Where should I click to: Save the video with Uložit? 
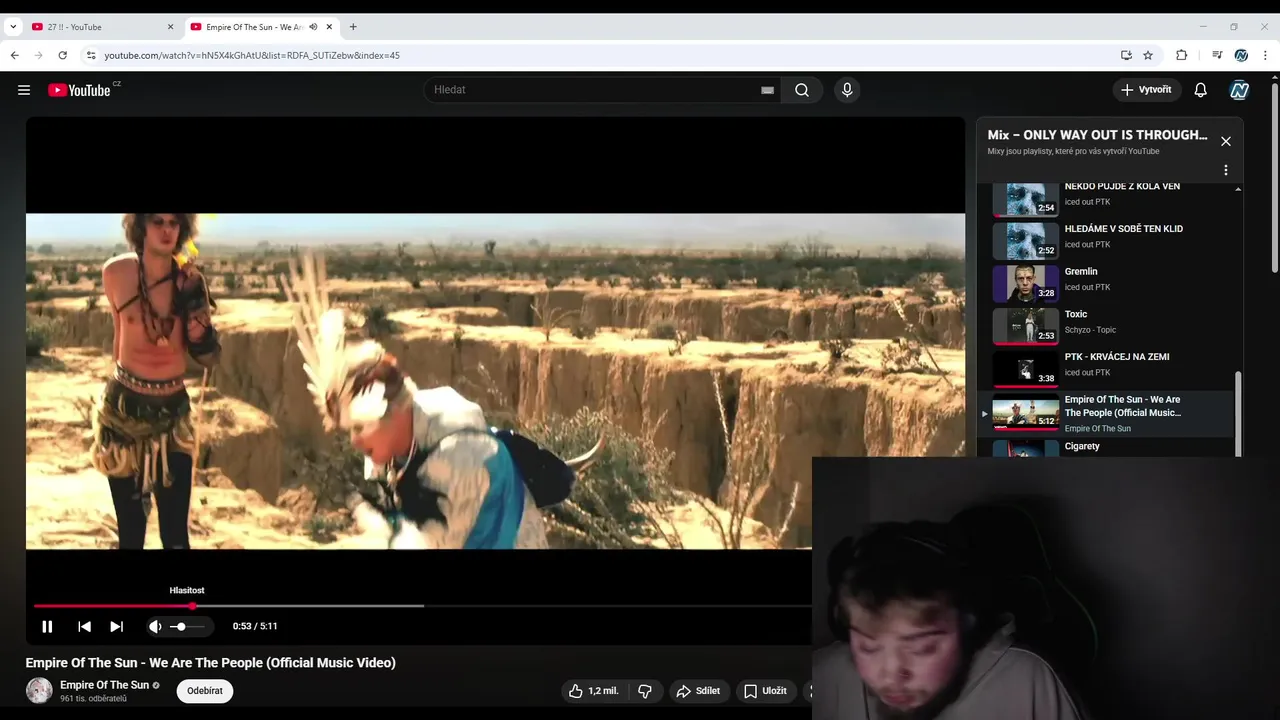[x=765, y=691]
